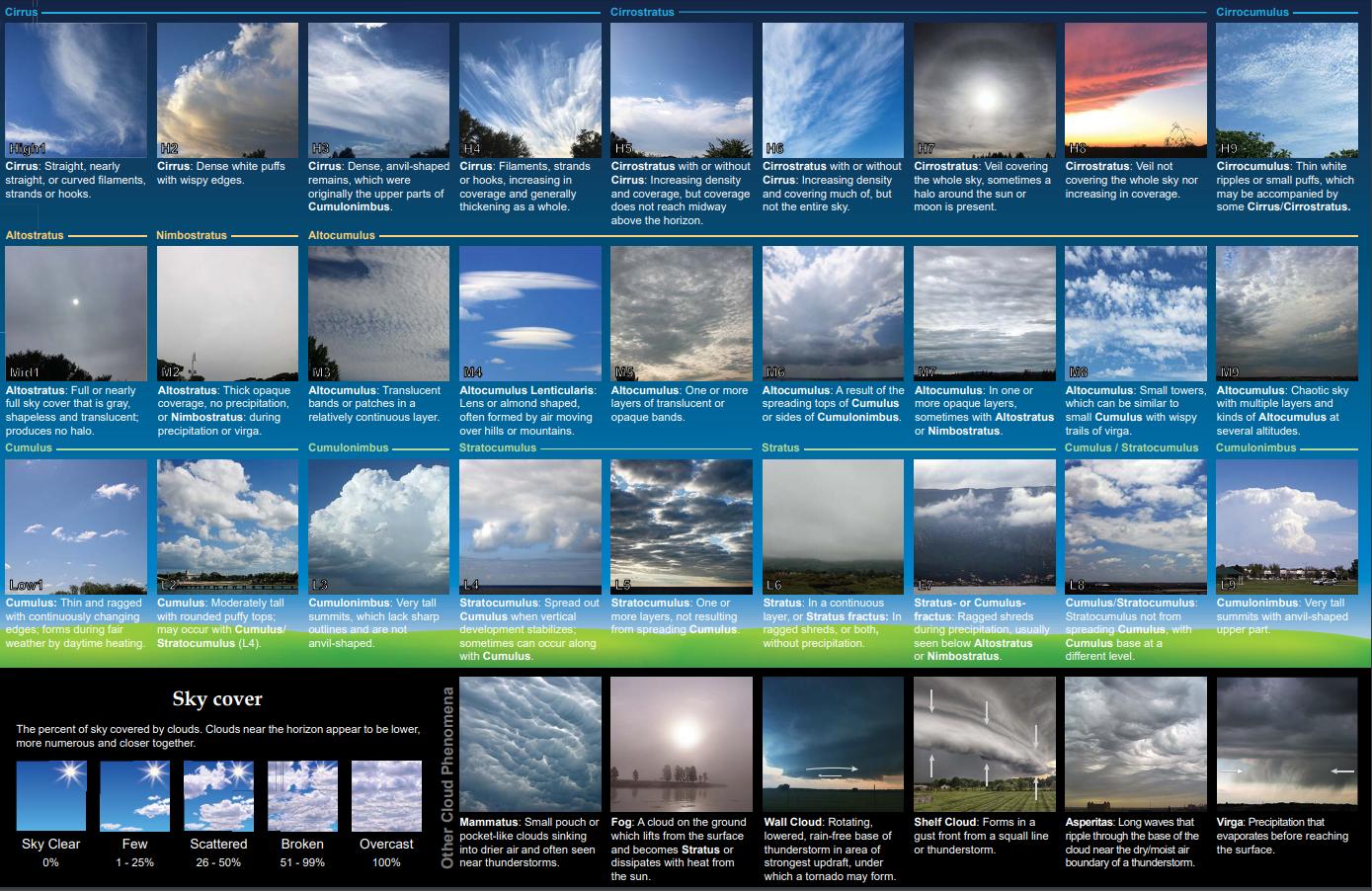
Task: View the Virga precipitation image
Action: 1287,744
